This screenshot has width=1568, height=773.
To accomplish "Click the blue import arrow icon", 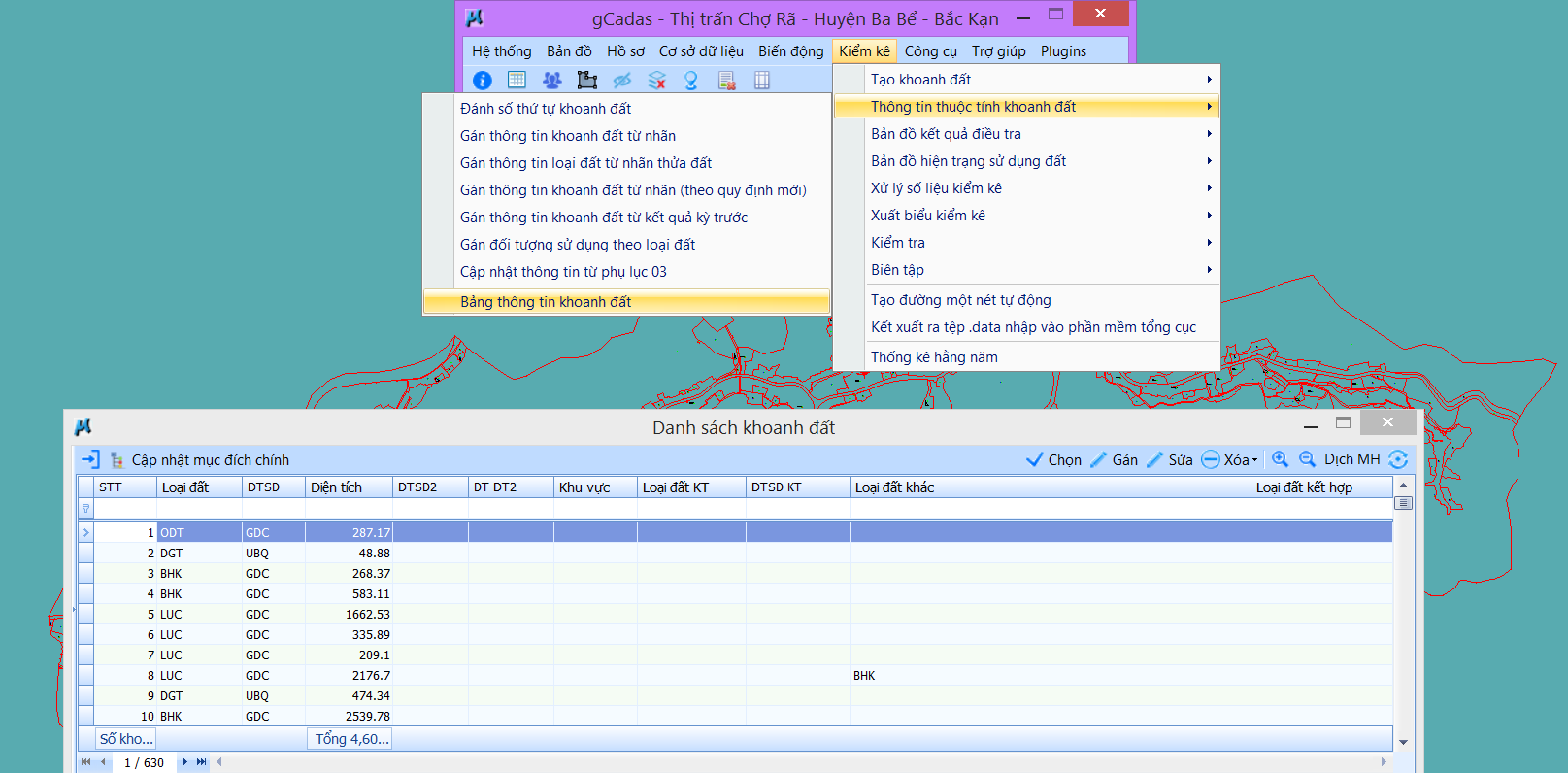I will [90, 459].
